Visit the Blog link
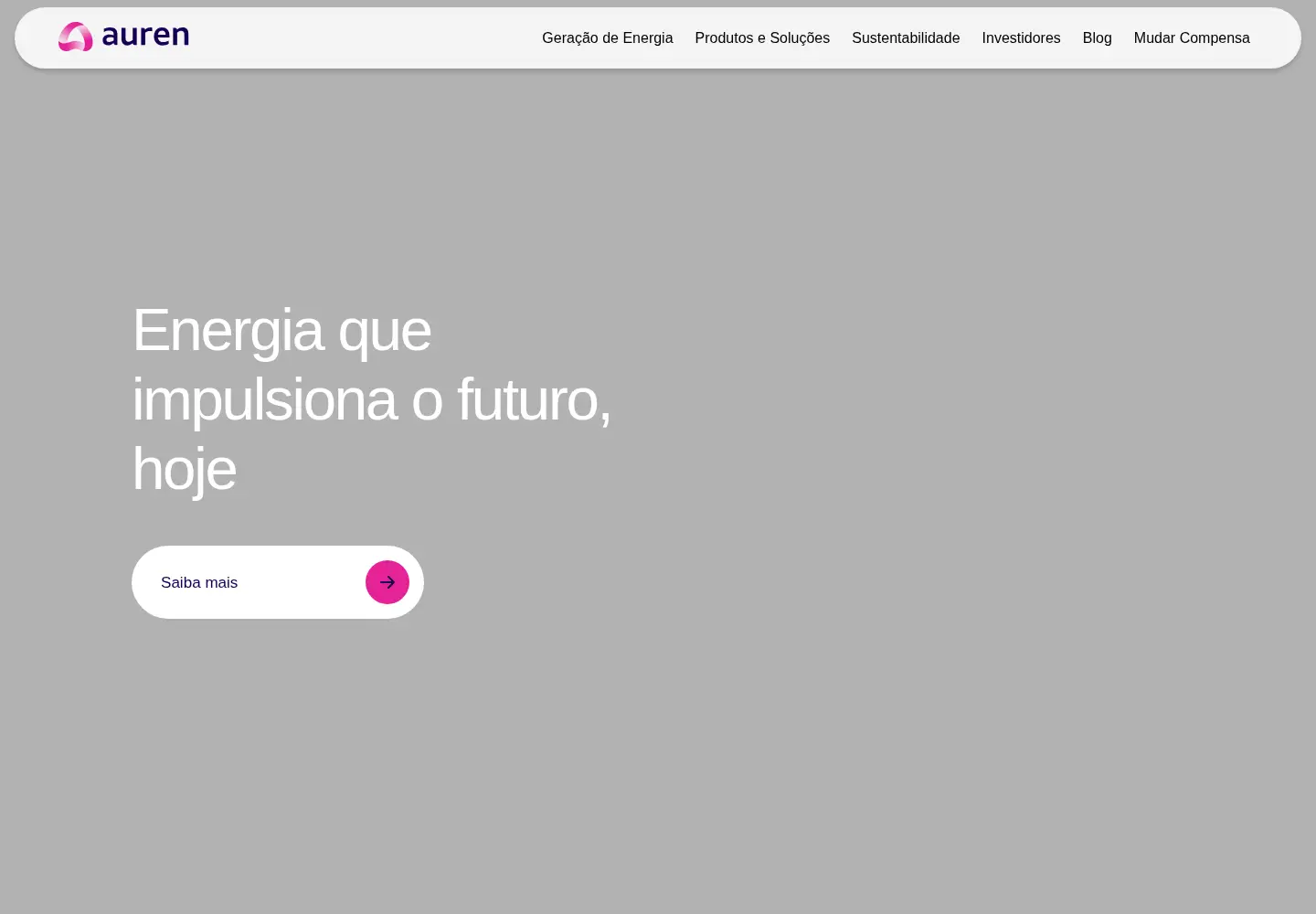 pos(1097,37)
